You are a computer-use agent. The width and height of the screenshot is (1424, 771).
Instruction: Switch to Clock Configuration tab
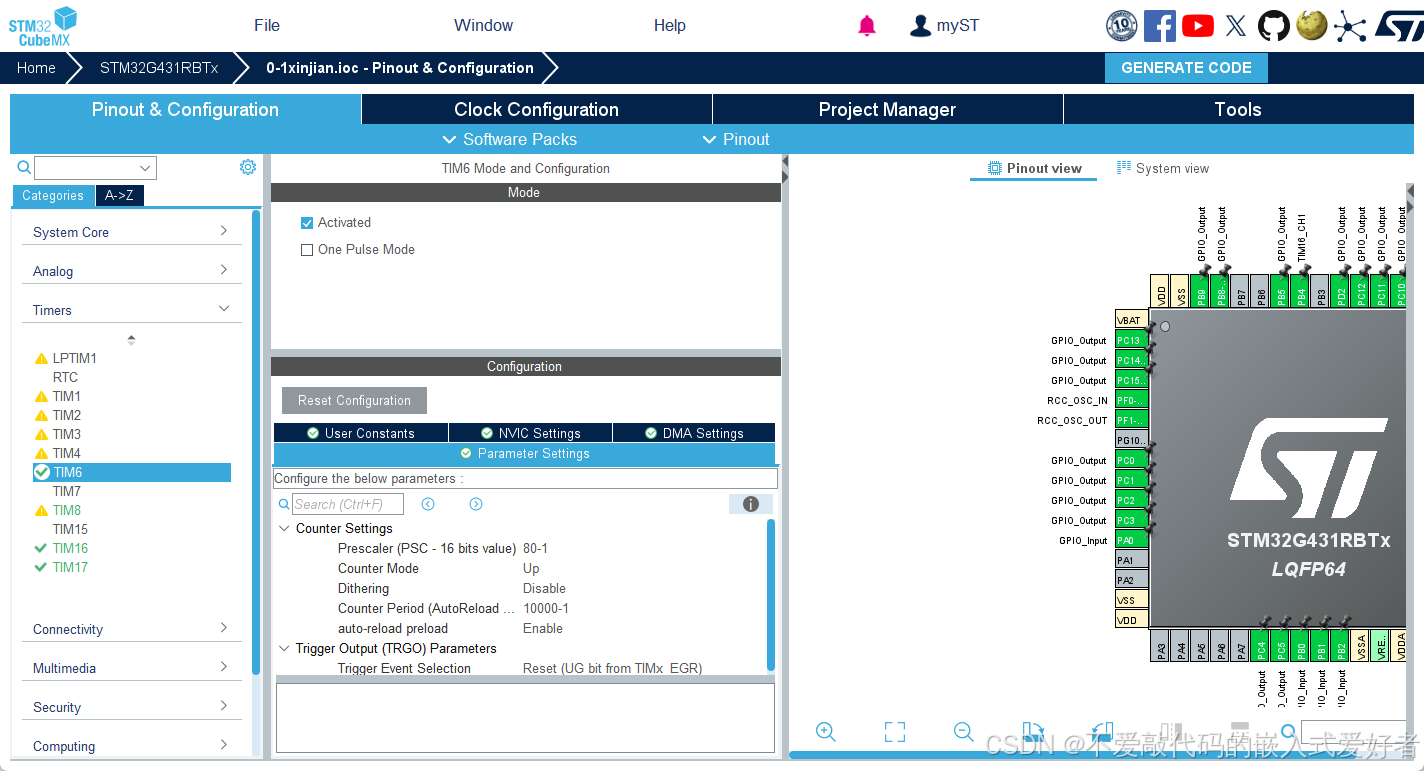[x=536, y=110]
